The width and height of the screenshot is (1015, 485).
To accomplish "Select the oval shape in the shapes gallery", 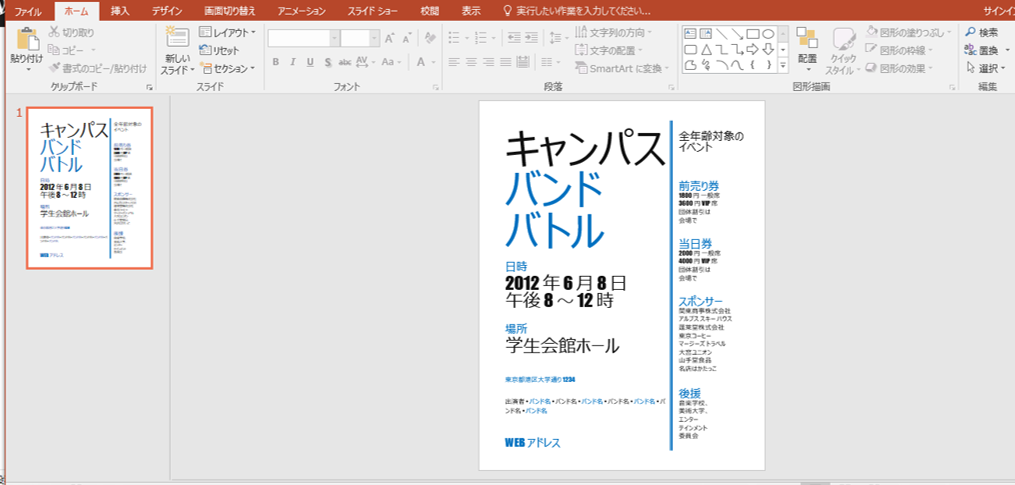I will point(769,32).
